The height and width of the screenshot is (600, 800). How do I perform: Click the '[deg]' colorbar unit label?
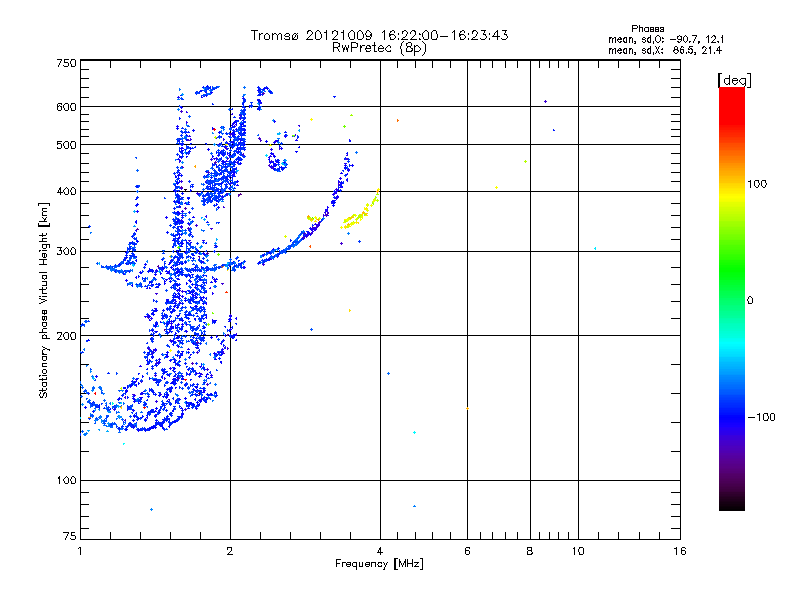coord(734,80)
